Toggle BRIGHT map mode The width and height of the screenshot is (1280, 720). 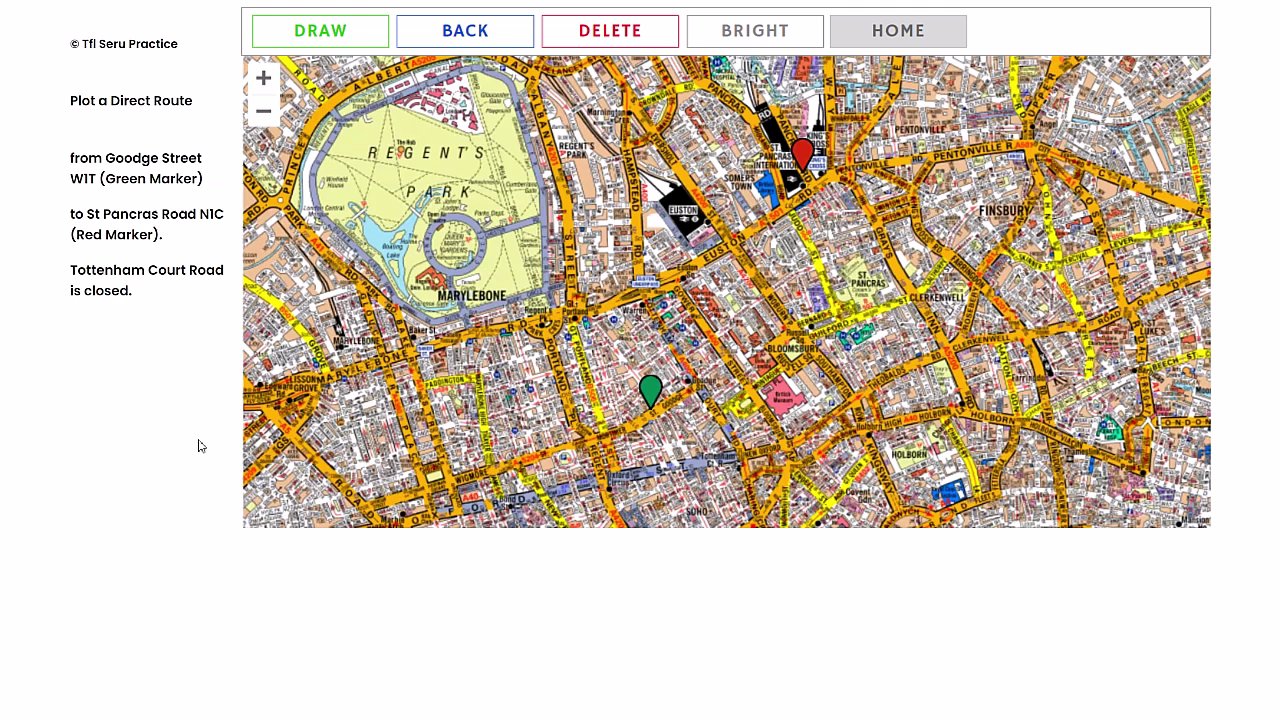click(755, 31)
